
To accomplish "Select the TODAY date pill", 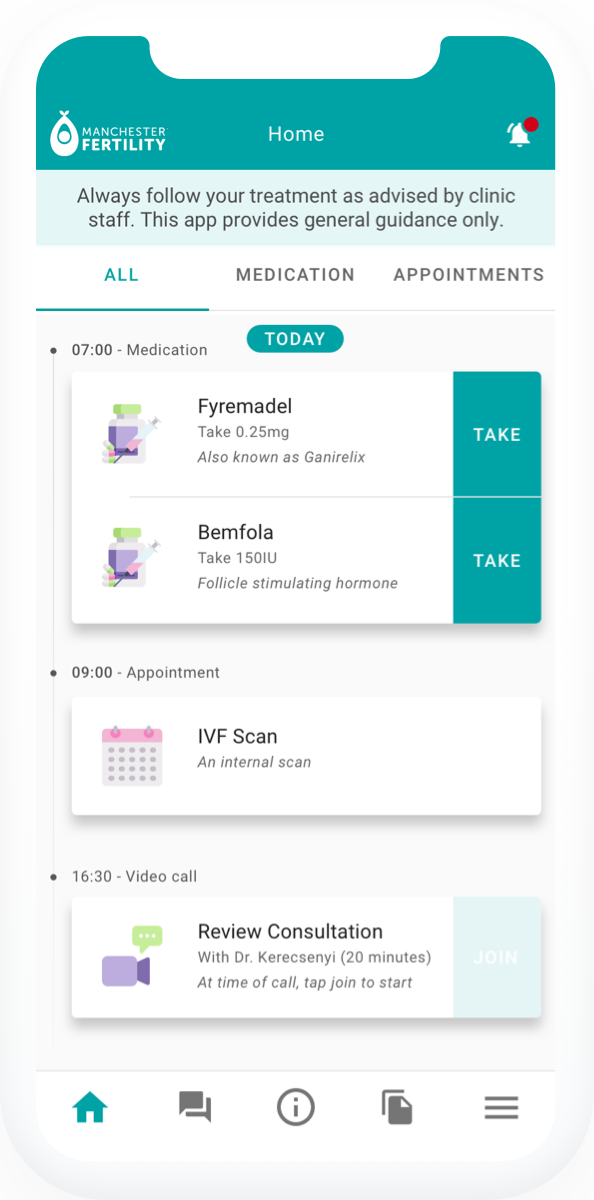I will tap(295, 339).
